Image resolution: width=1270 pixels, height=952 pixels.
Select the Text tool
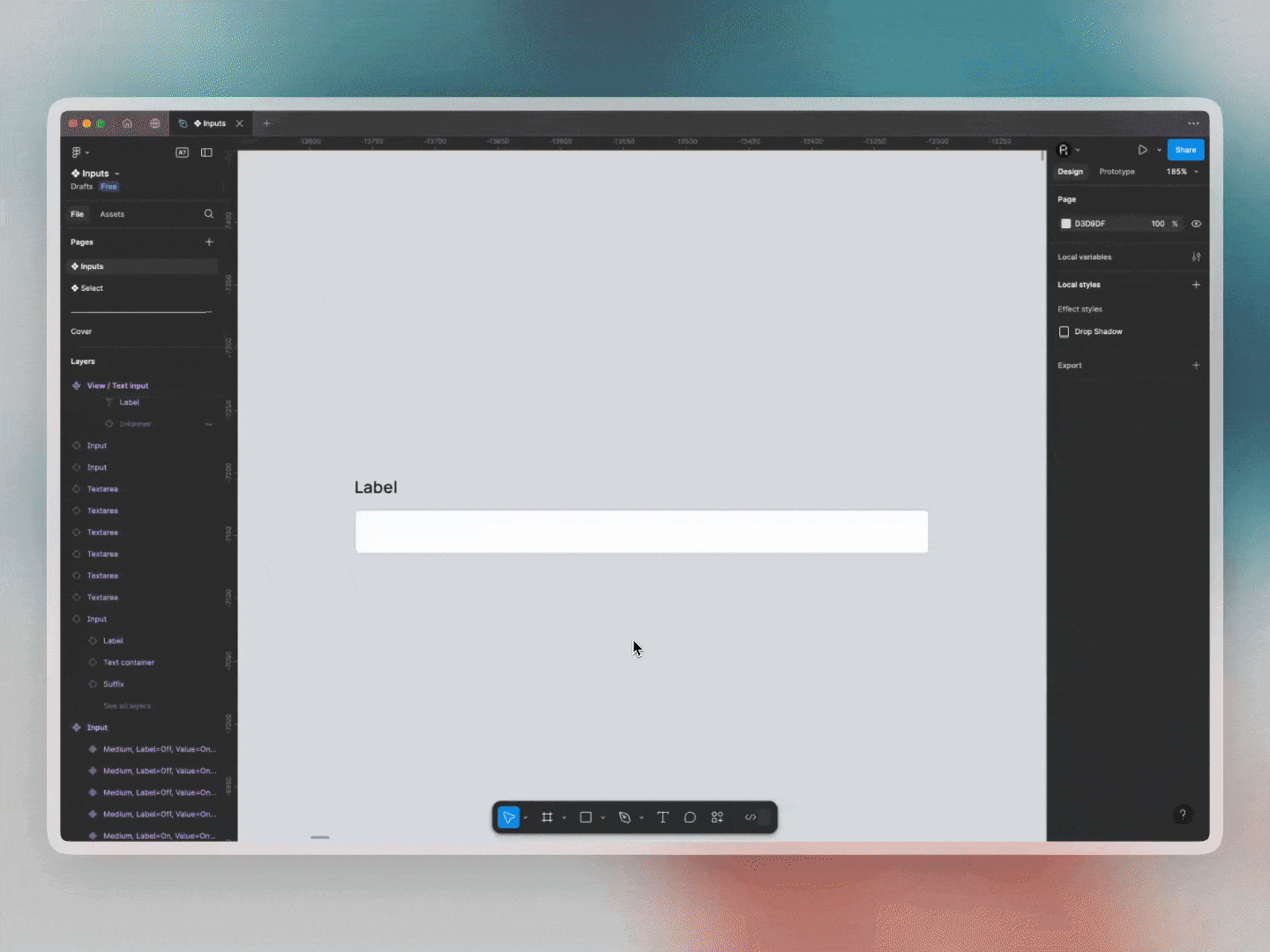[x=662, y=817]
